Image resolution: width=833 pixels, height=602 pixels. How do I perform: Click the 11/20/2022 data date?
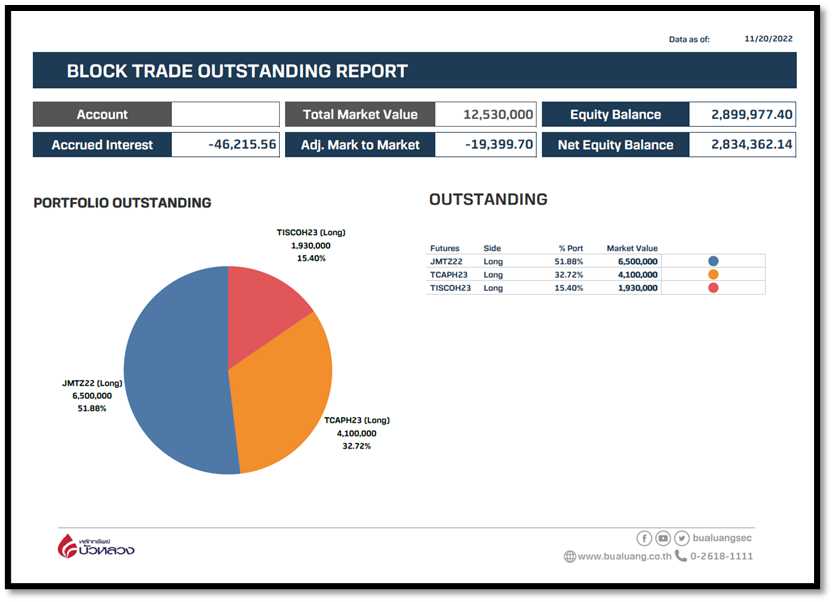(x=768, y=39)
